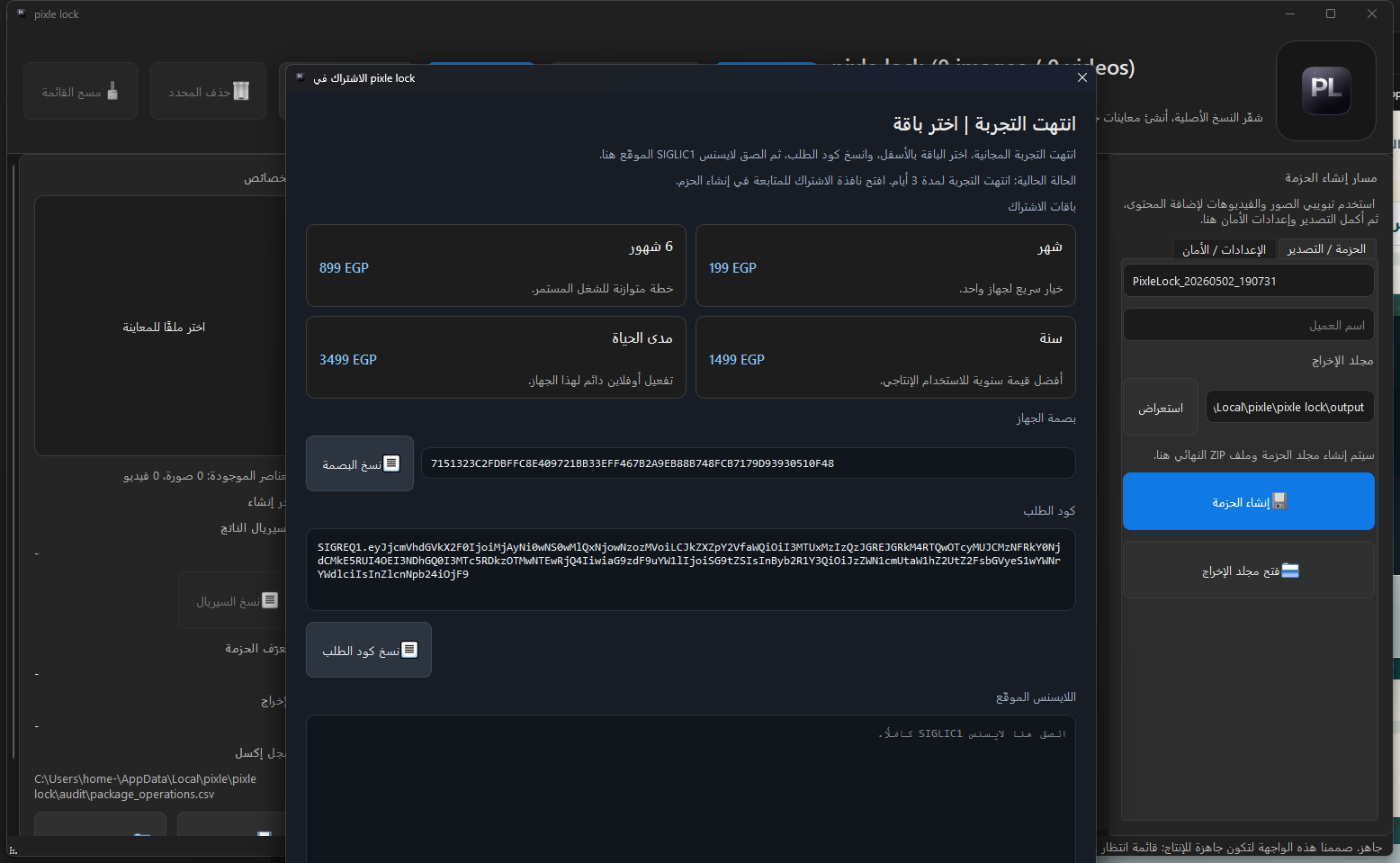Viewport: 1400px width, 863px height.
Task: Click the SIGREQ1 request code box
Action: pyautogui.click(x=691, y=570)
